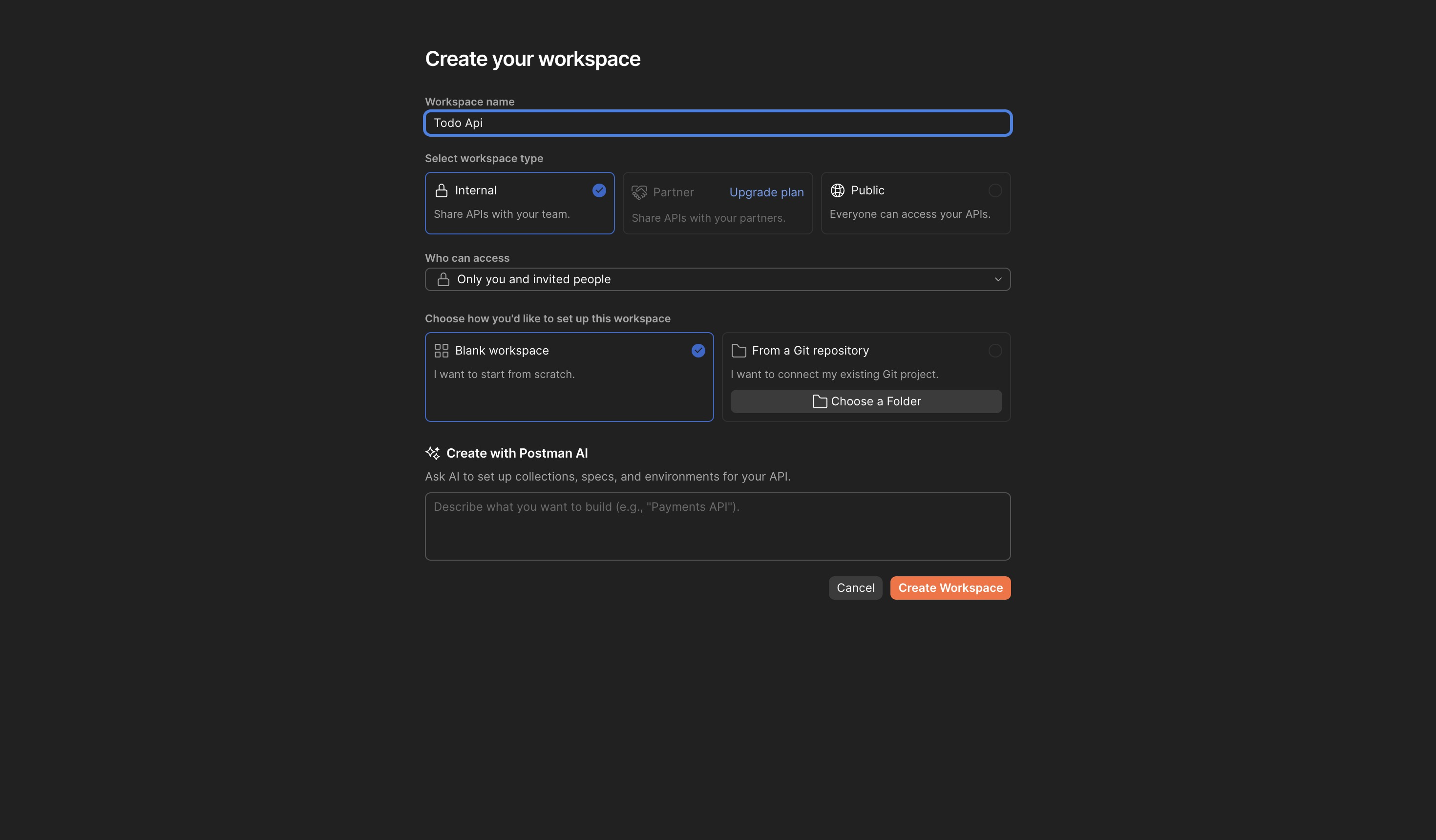Click 'I want to start from scratch.' text

(x=504, y=375)
